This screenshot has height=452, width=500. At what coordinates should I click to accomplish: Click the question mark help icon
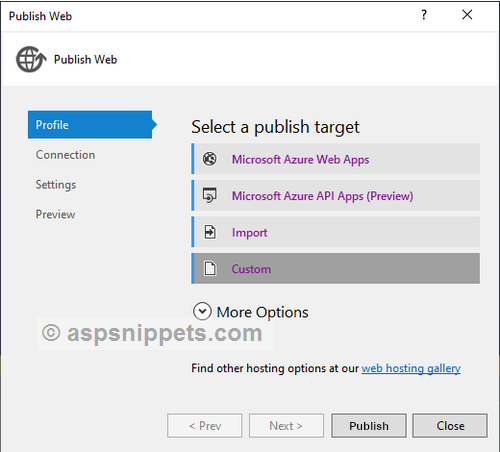pyautogui.click(x=424, y=15)
